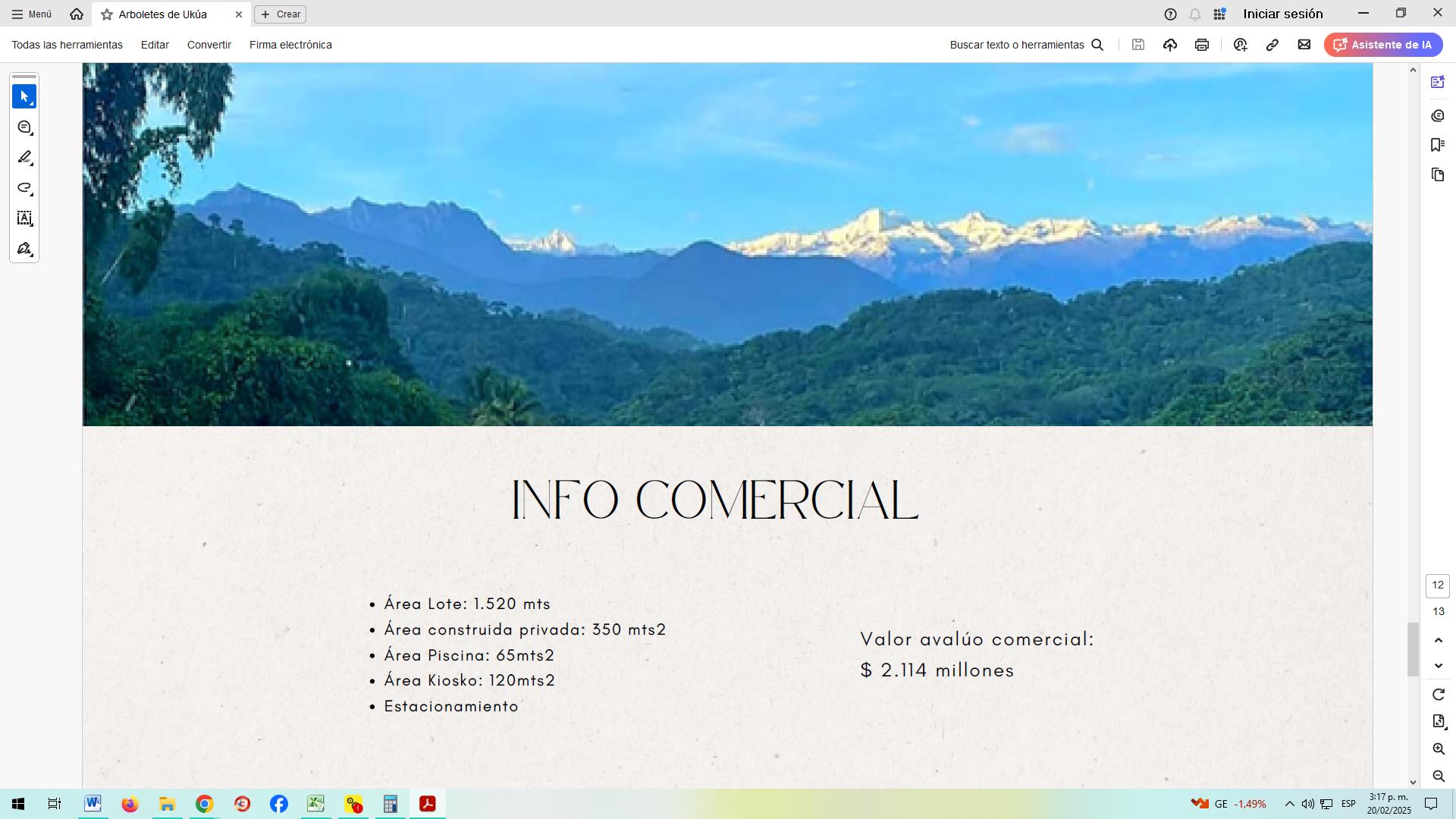Open the Windows action center notifications
The height and width of the screenshot is (819, 1456).
1431,804
